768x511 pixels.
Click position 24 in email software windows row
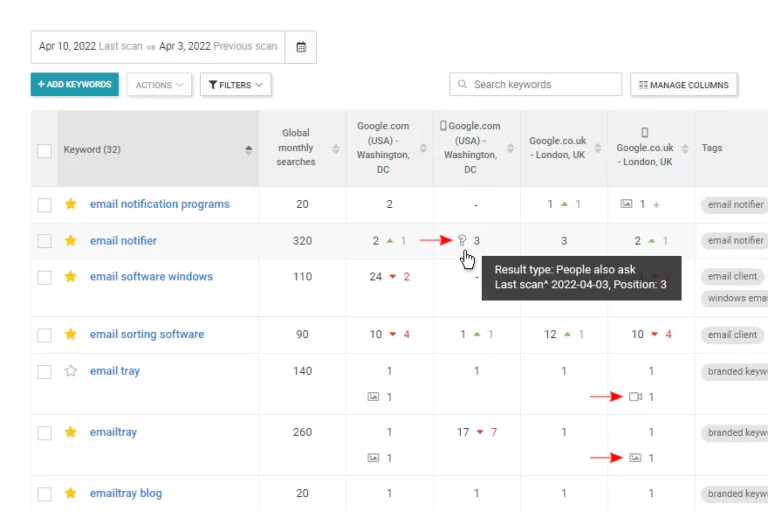(376, 277)
